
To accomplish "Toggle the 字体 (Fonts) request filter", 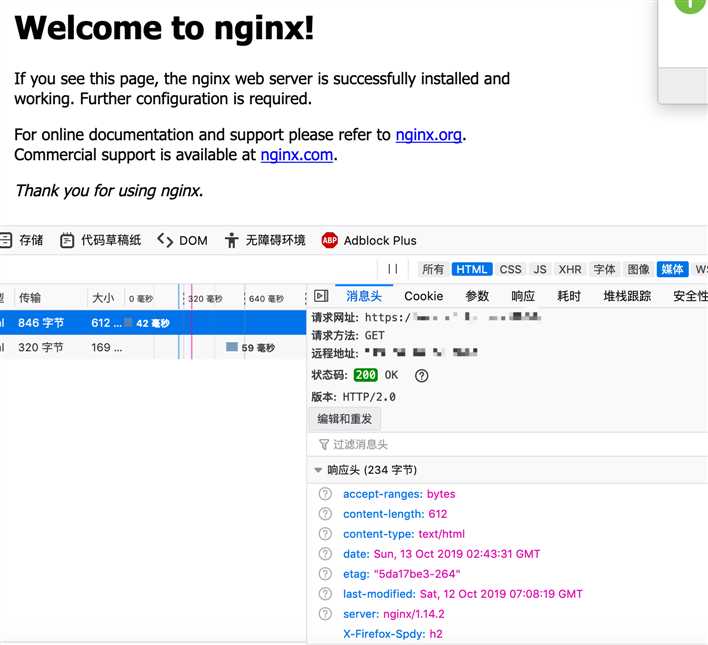I will coord(605,269).
